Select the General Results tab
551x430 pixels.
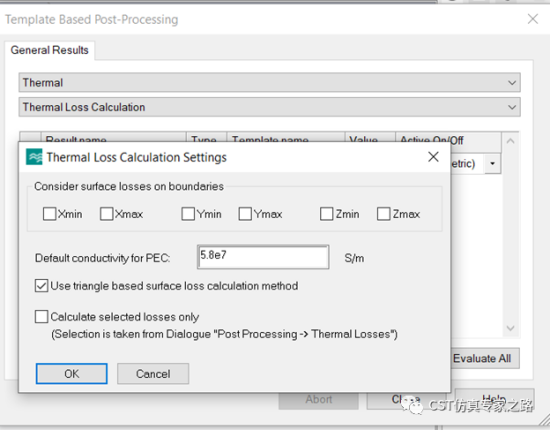[49, 50]
